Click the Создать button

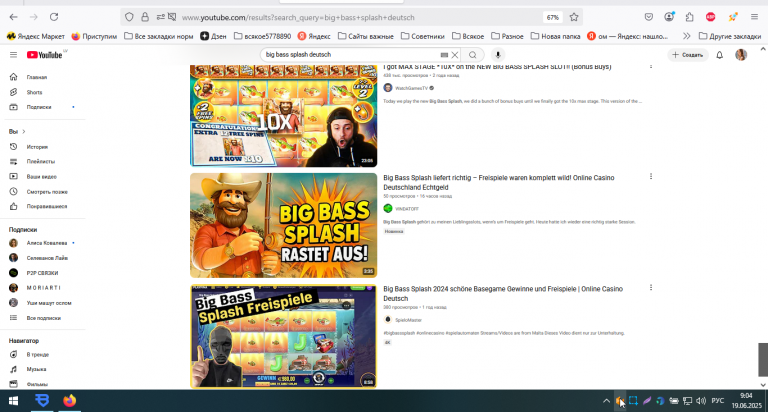point(688,55)
